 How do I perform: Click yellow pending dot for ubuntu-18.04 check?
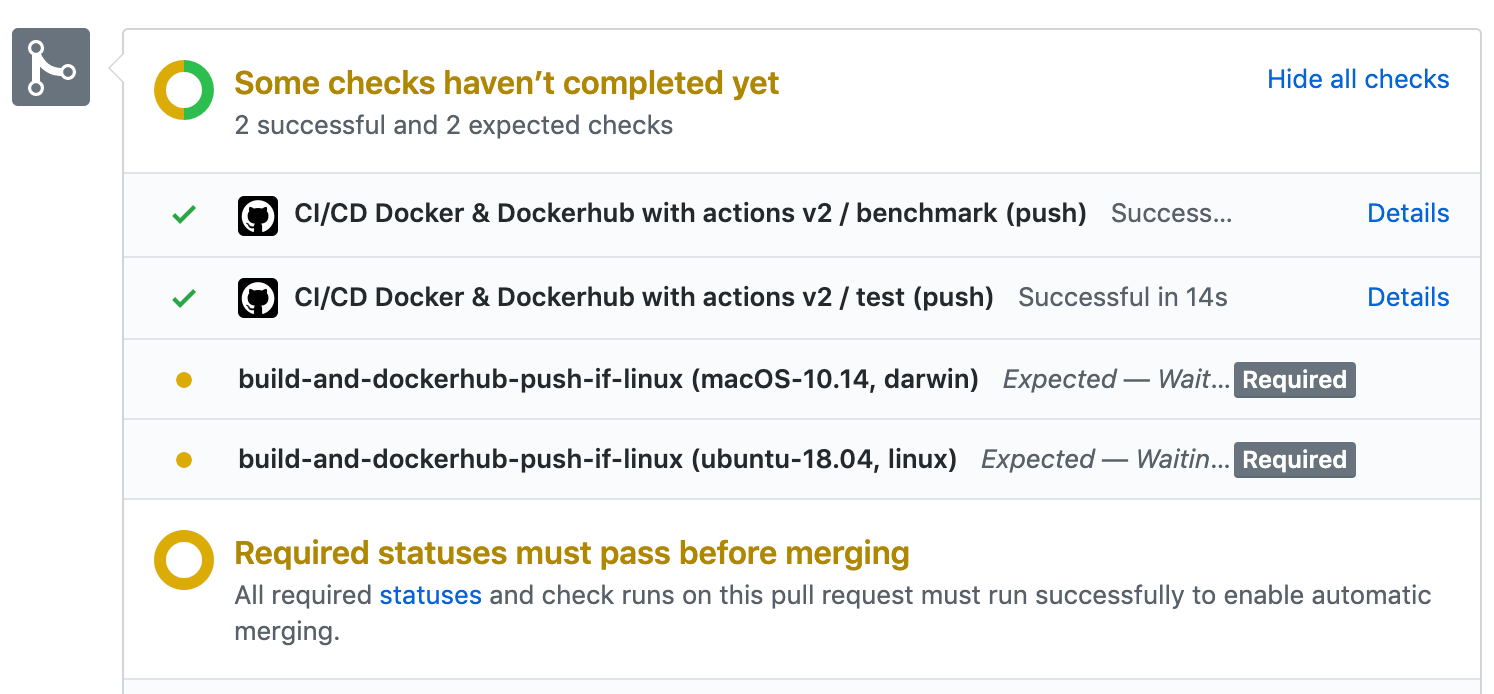click(184, 460)
